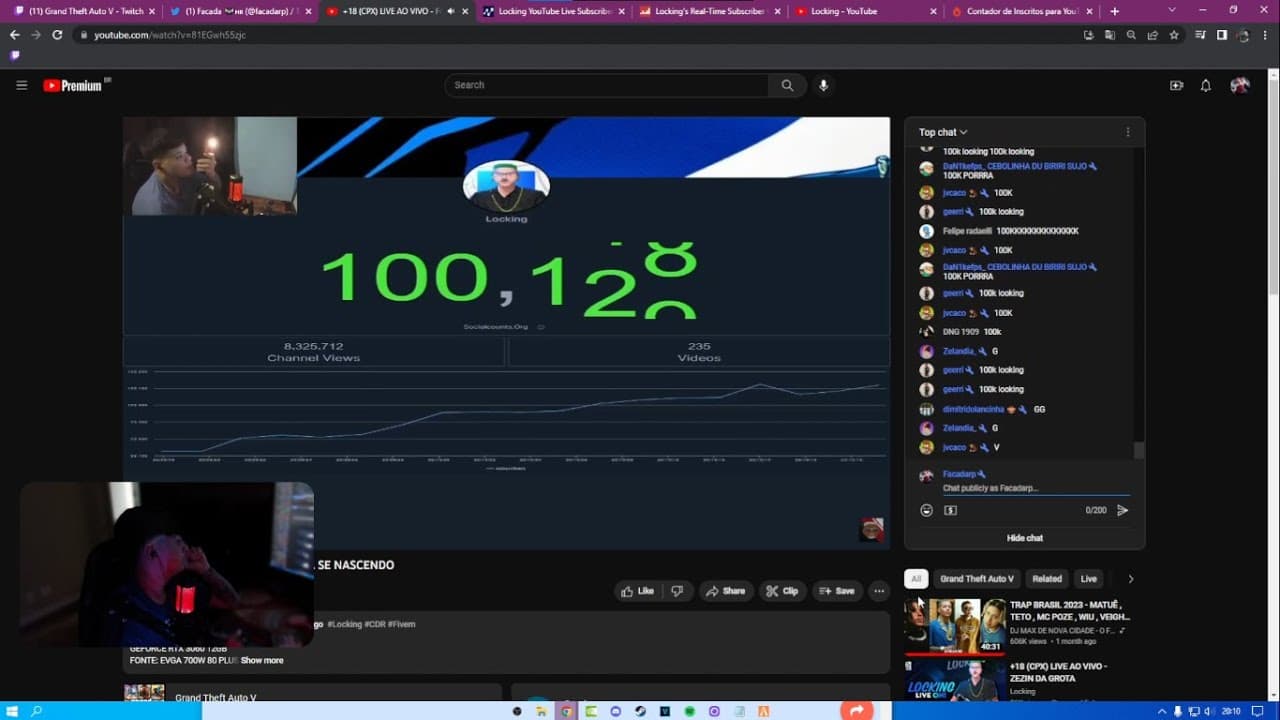Open Chrome in the taskbar
The image size is (1280, 720).
[566, 711]
